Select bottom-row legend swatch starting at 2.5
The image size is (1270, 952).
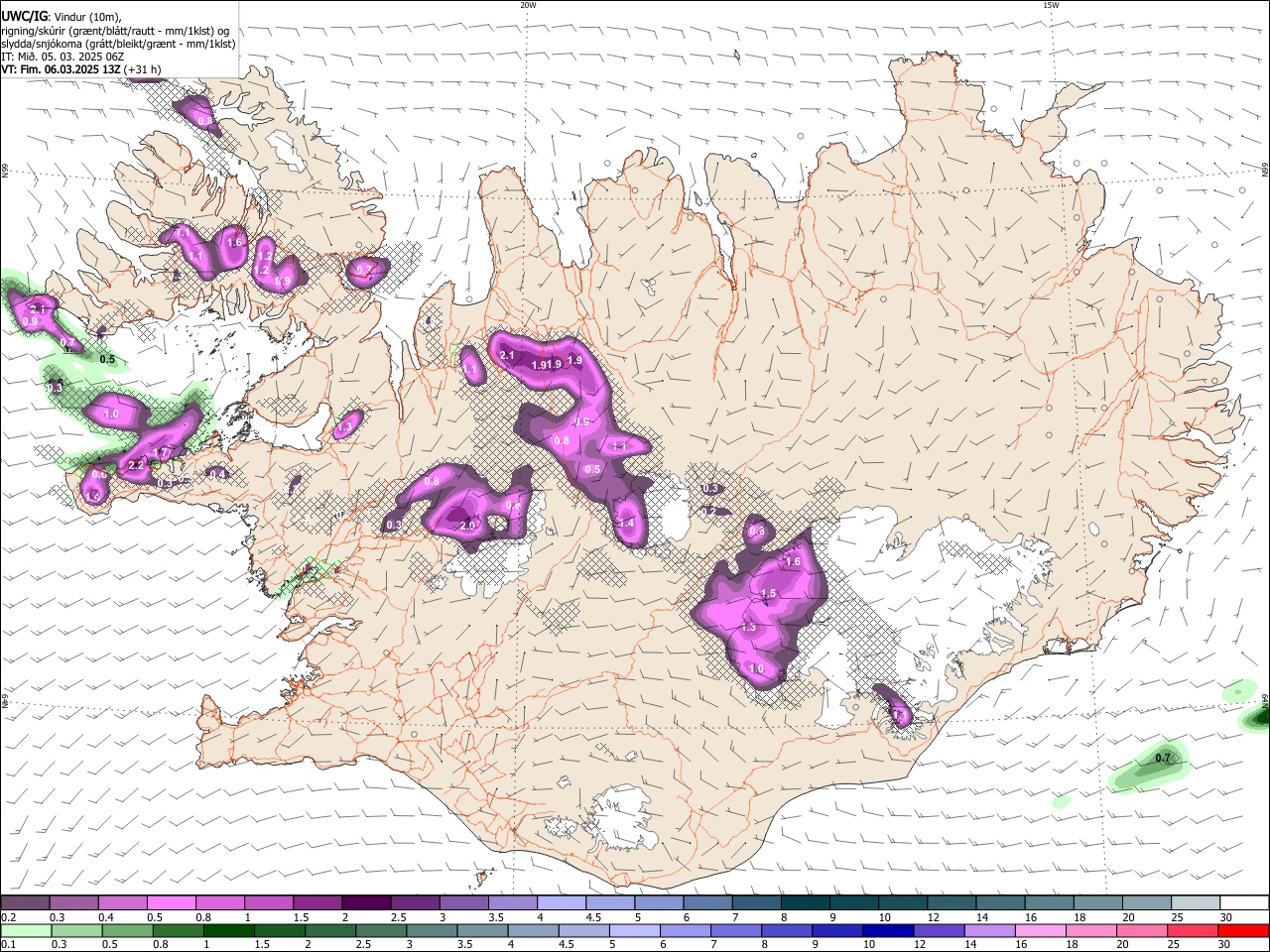(x=380, y=930)
